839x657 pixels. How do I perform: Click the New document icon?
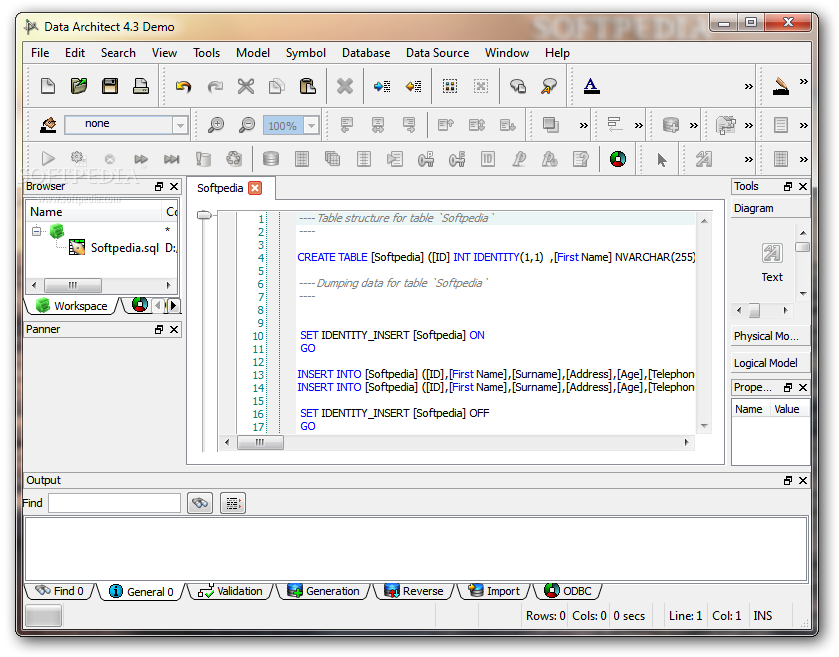48,86
